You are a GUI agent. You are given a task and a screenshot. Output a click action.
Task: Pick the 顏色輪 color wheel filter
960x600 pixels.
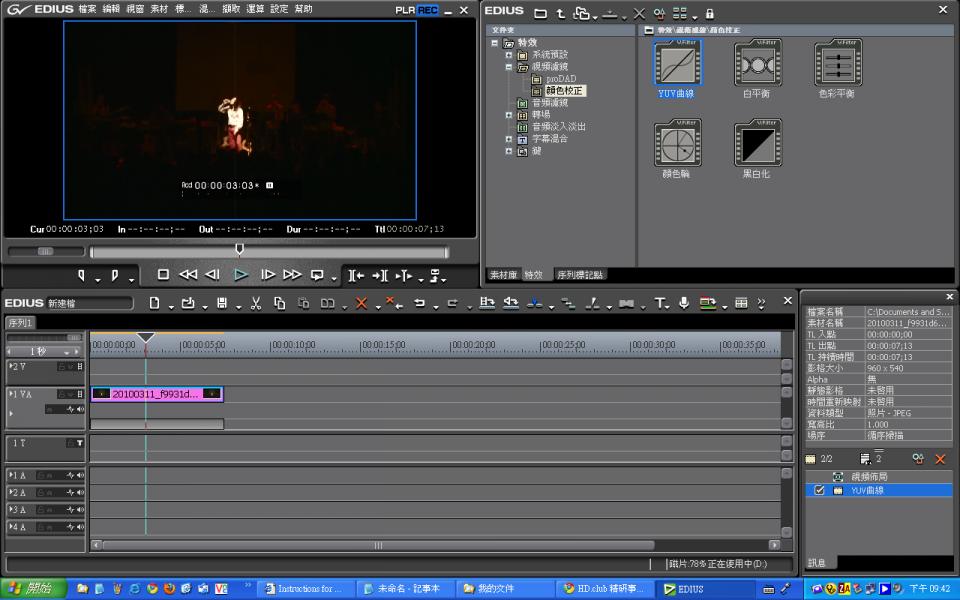677,143
